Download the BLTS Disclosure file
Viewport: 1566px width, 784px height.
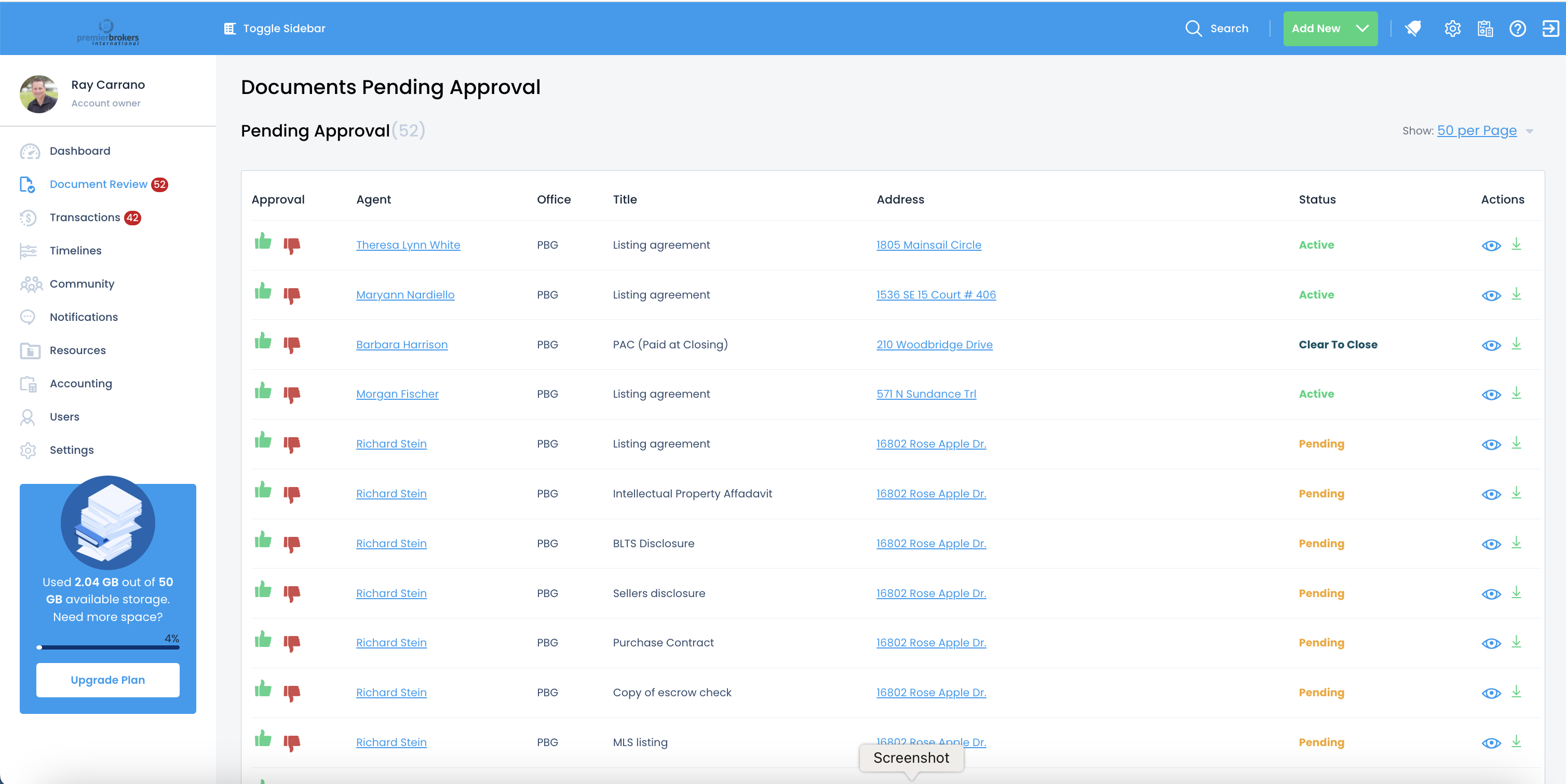[1516, 543]
